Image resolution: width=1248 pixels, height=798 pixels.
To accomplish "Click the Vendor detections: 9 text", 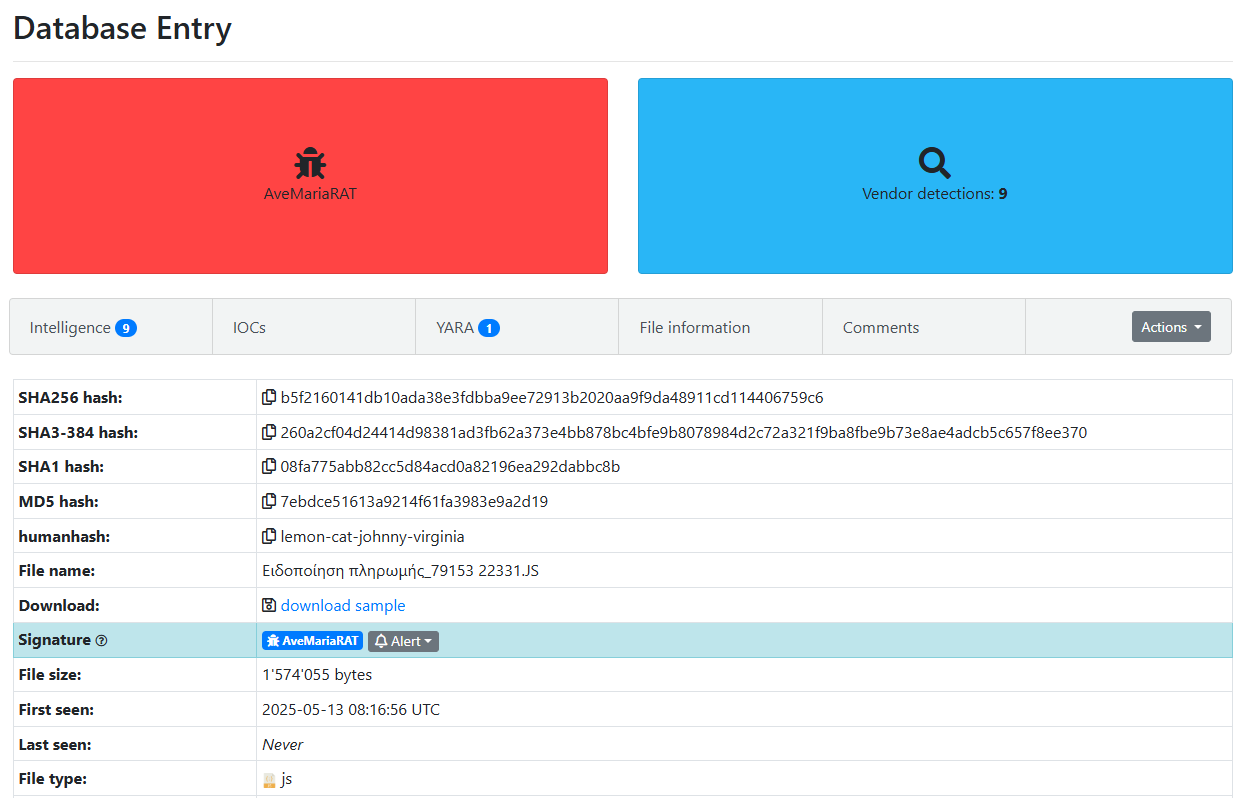I will pos(934,194).
